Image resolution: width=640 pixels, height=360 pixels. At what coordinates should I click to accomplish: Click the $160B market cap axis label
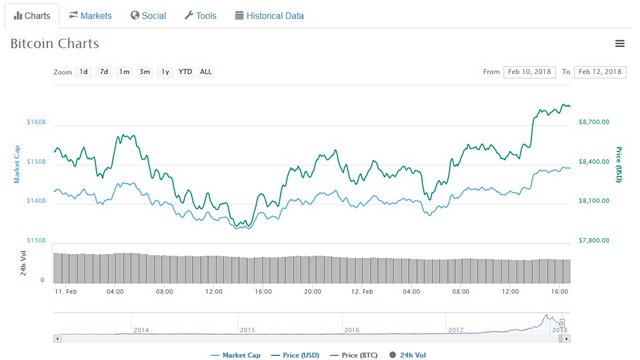click(36, 122)
